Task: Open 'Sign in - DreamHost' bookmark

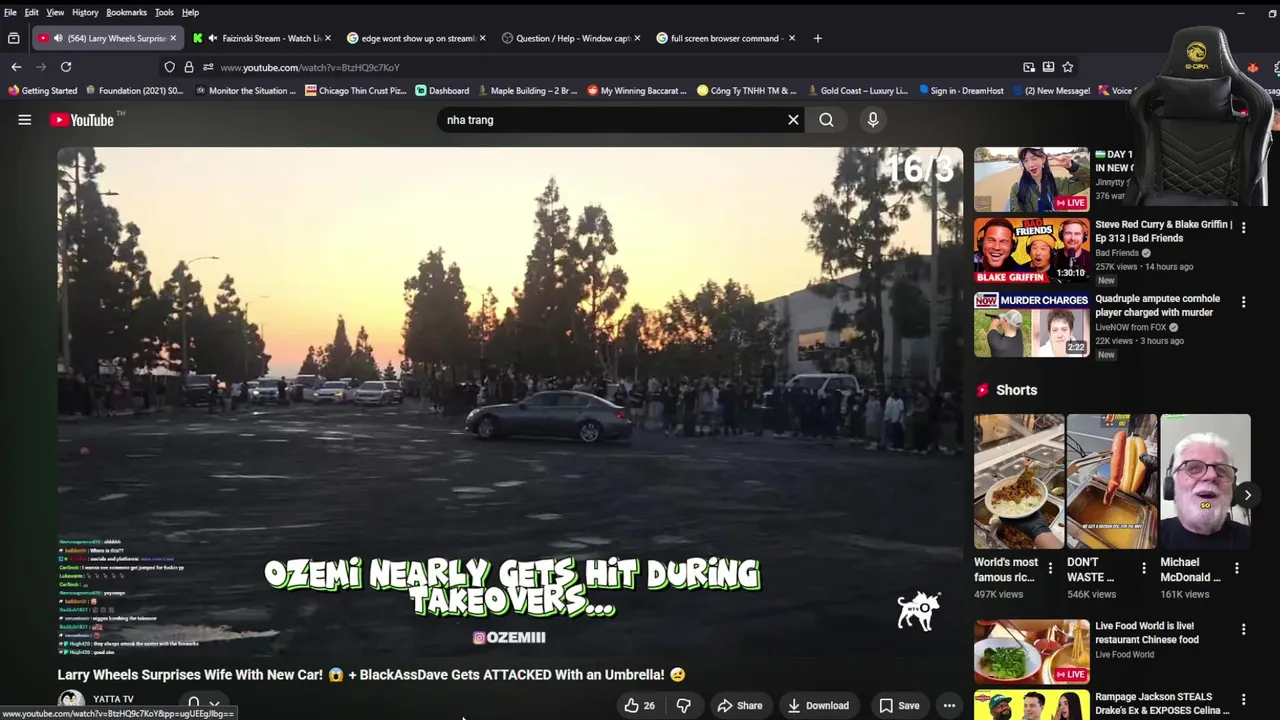Action: [x=960, y=91]
